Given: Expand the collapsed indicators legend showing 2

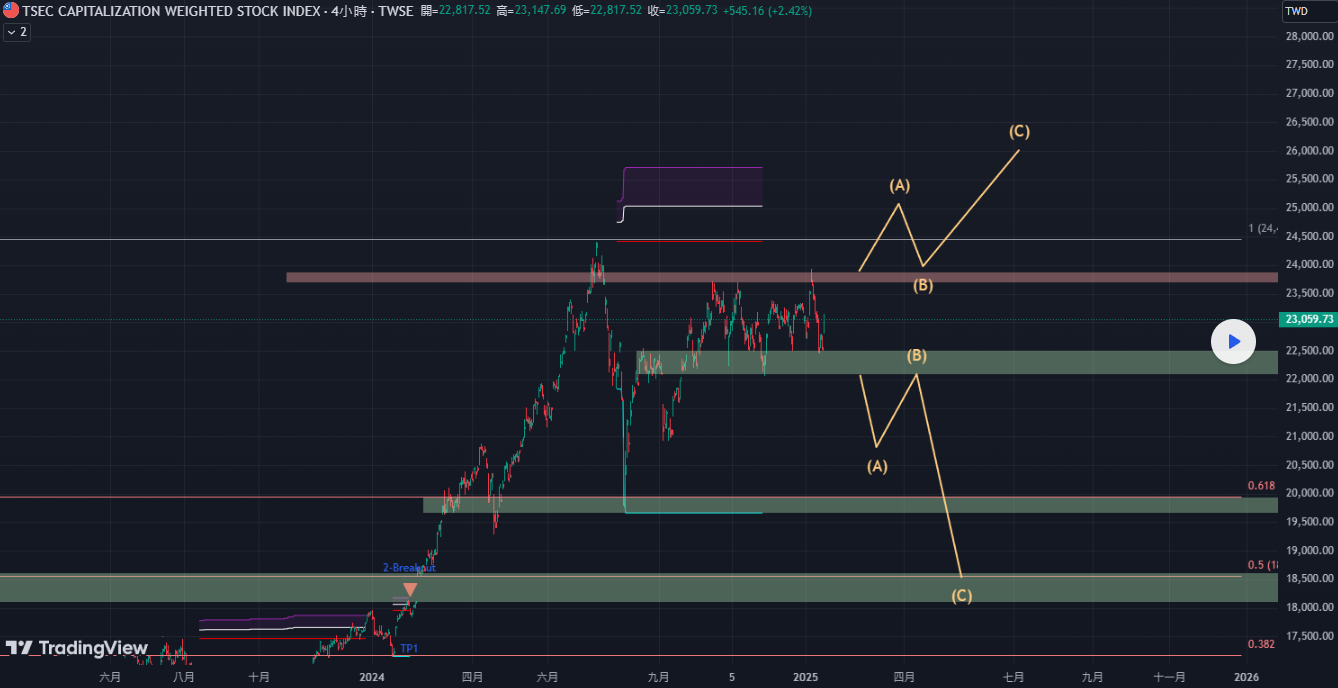Looking at the screenshot, I should (x=17, y=32).
